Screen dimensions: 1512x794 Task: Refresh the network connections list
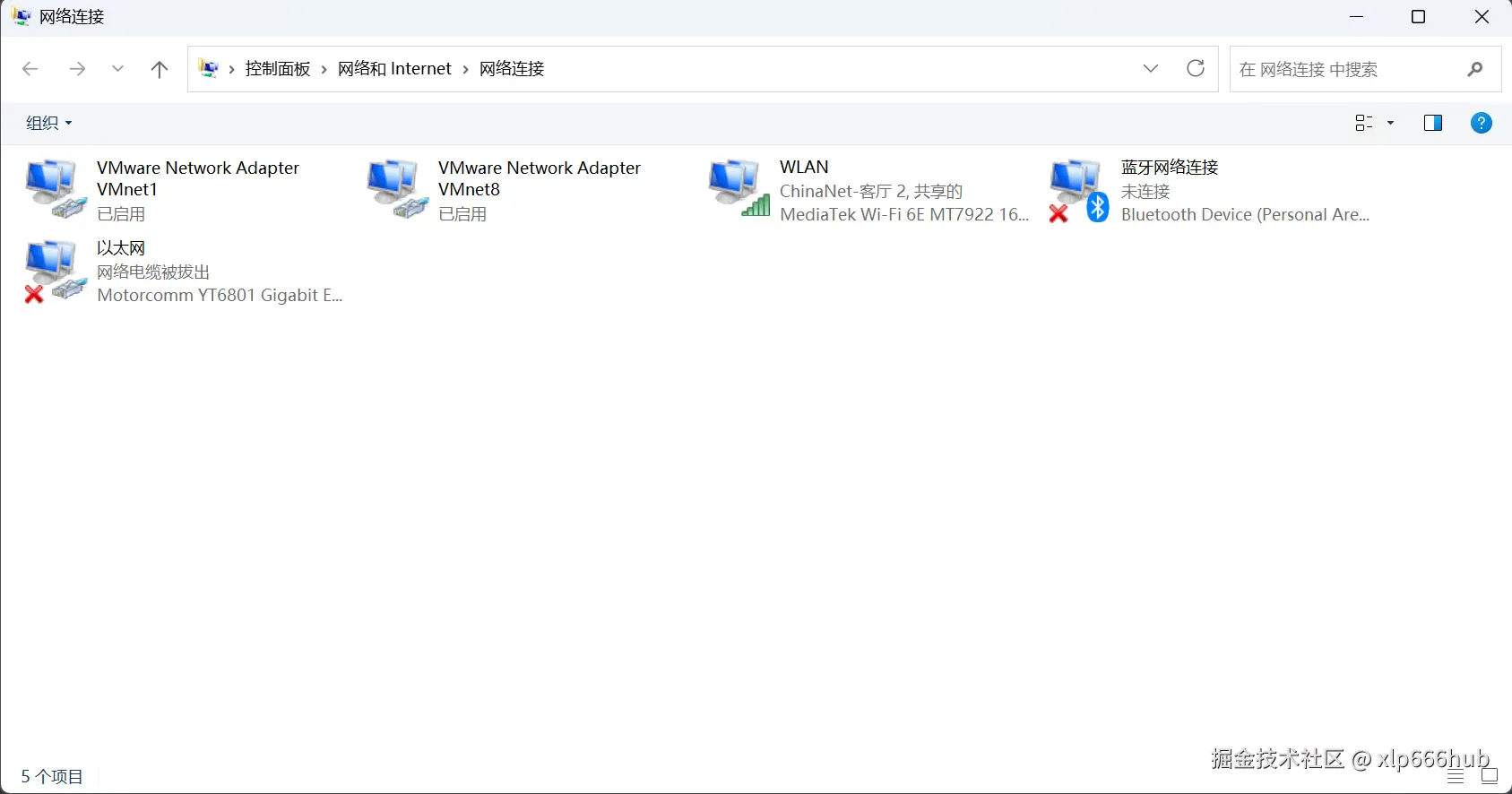coord(1196,69)
